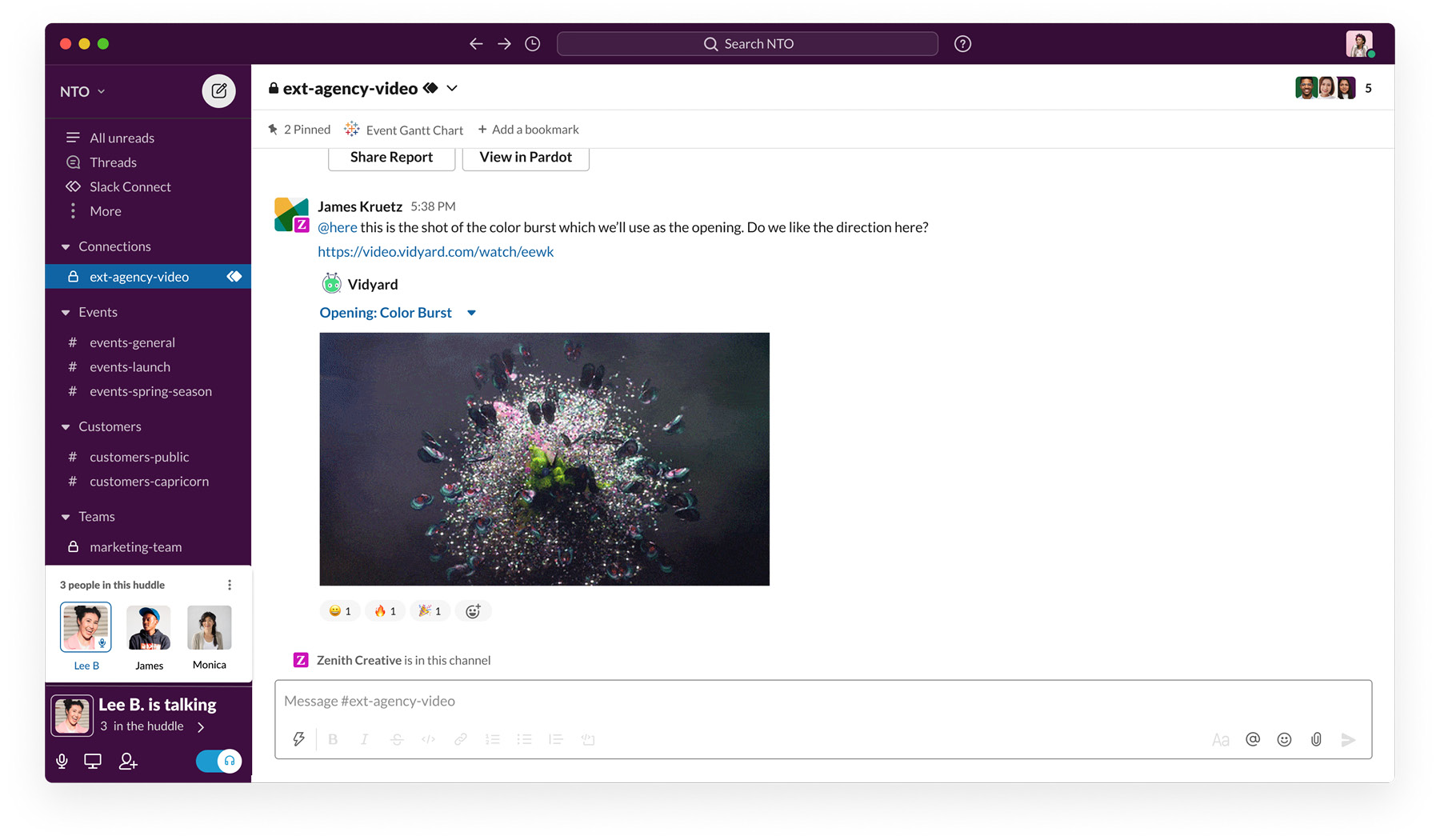The width and height of the screenshot is (1440, 840).
Task: Click Add a bookmark
Action: click(528, 130)
